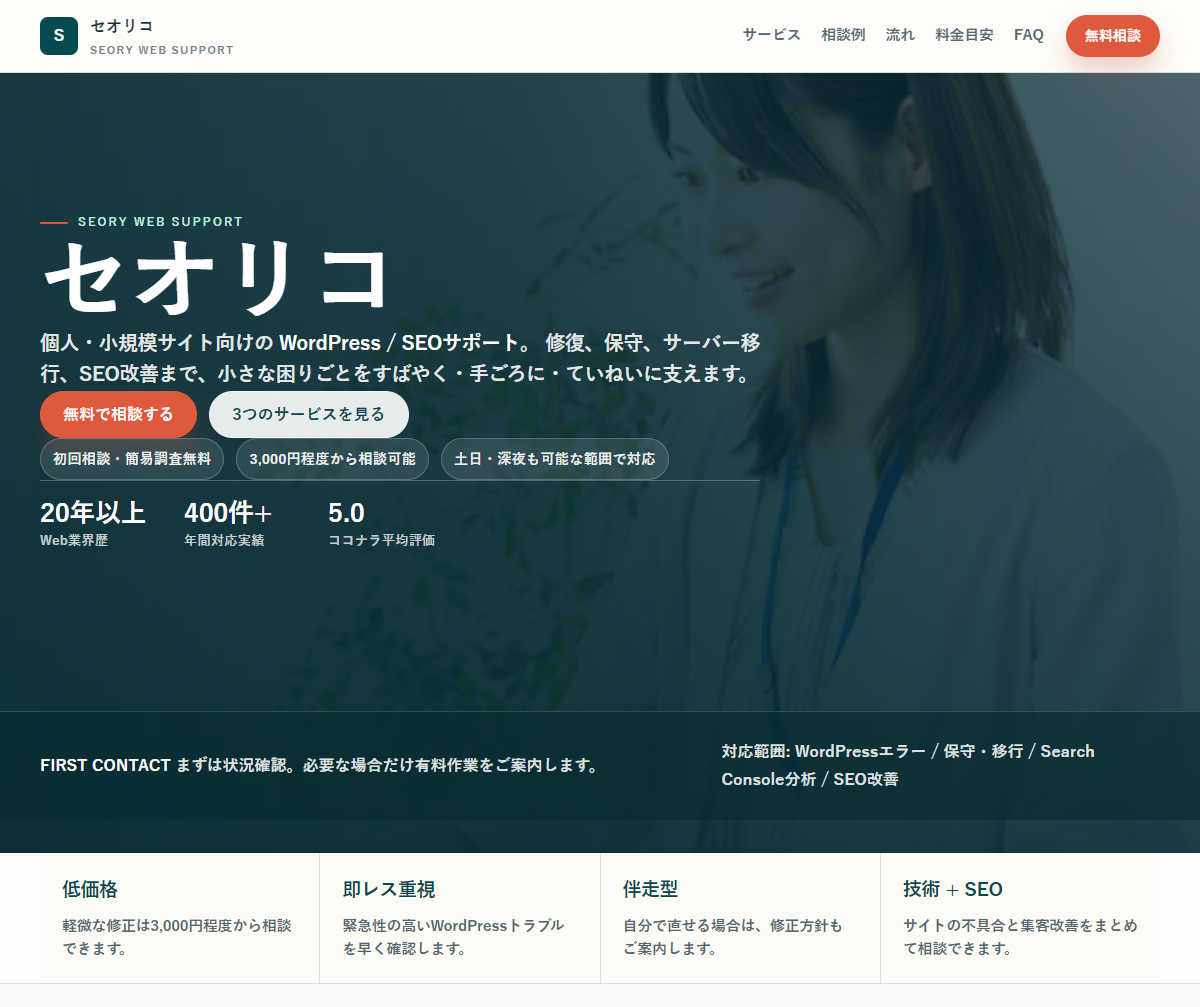
Task: Select the 3,000円程度から相談可能 pill
Action: 332,459
